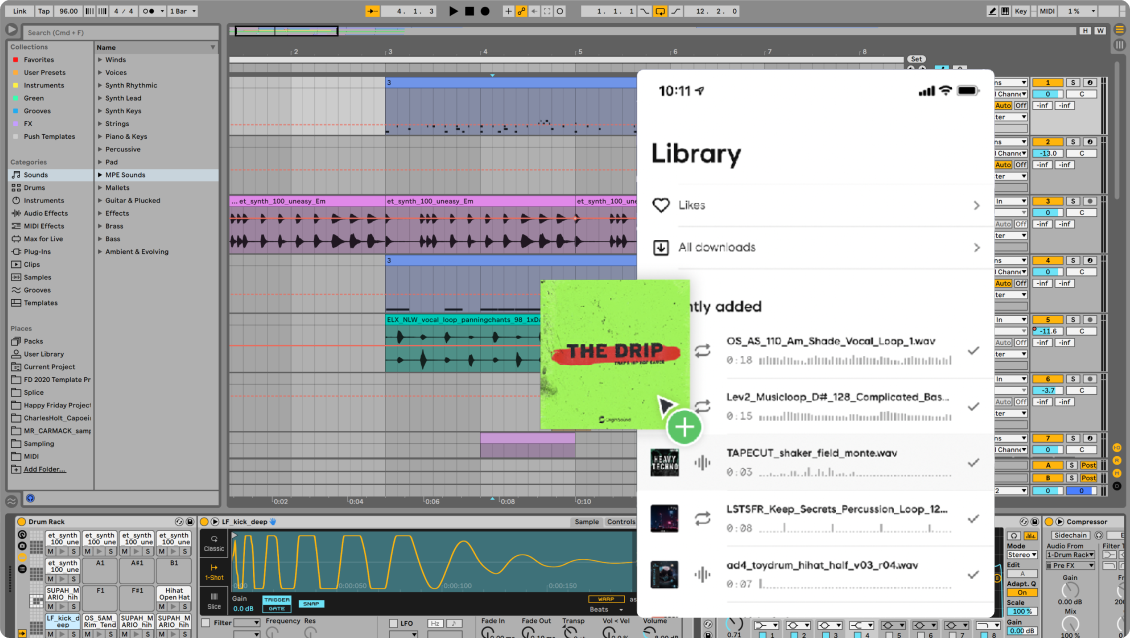Toggle the Loop switch in transport

(660, 11)
